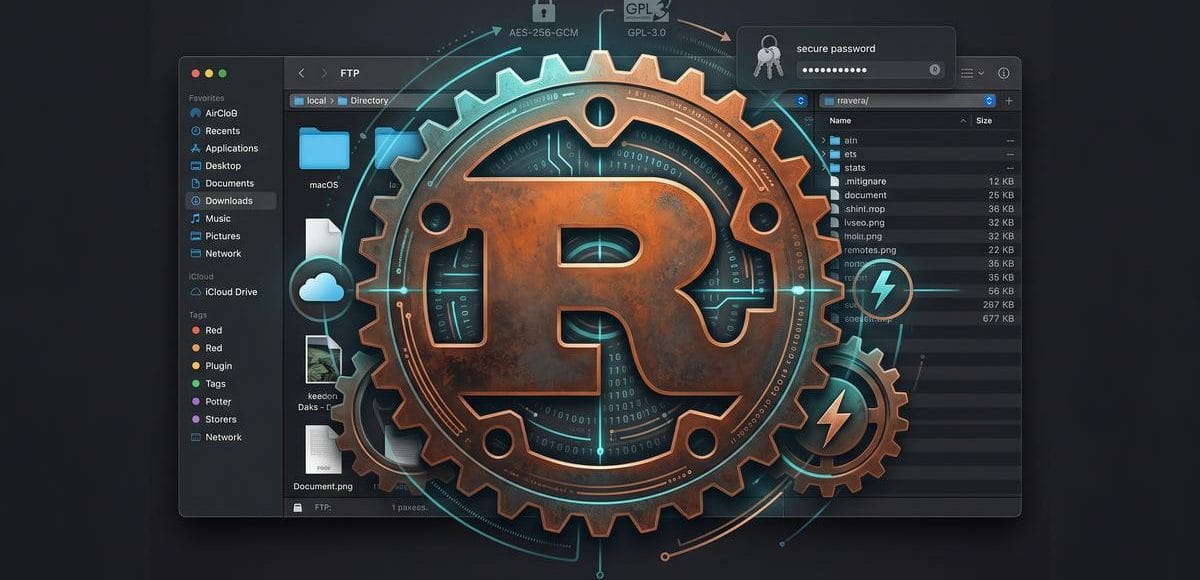Click the keychain keys icon
The height and width of the screenshot is (580, 1200).
click(768, 56)
